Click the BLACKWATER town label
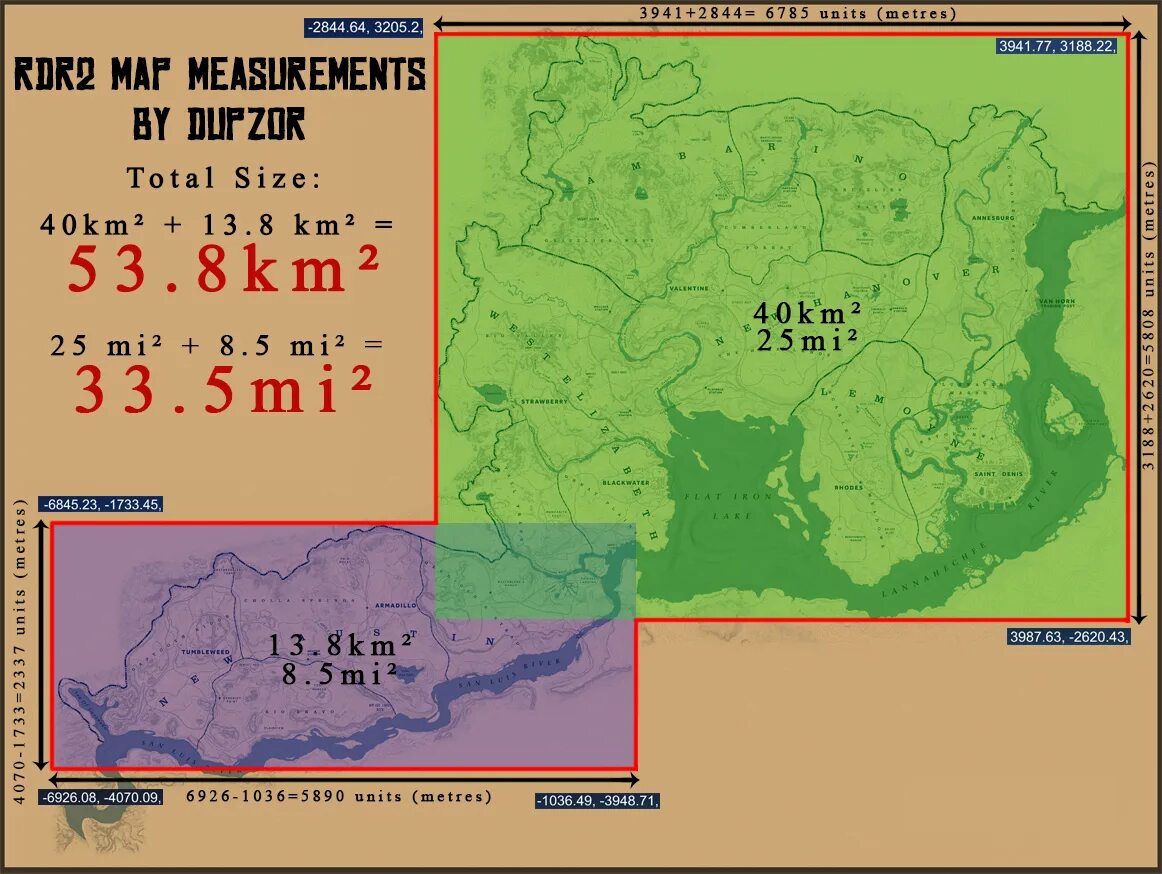Image resolution: width=1162 pixels, height=874 pixels. pos(626,483)
